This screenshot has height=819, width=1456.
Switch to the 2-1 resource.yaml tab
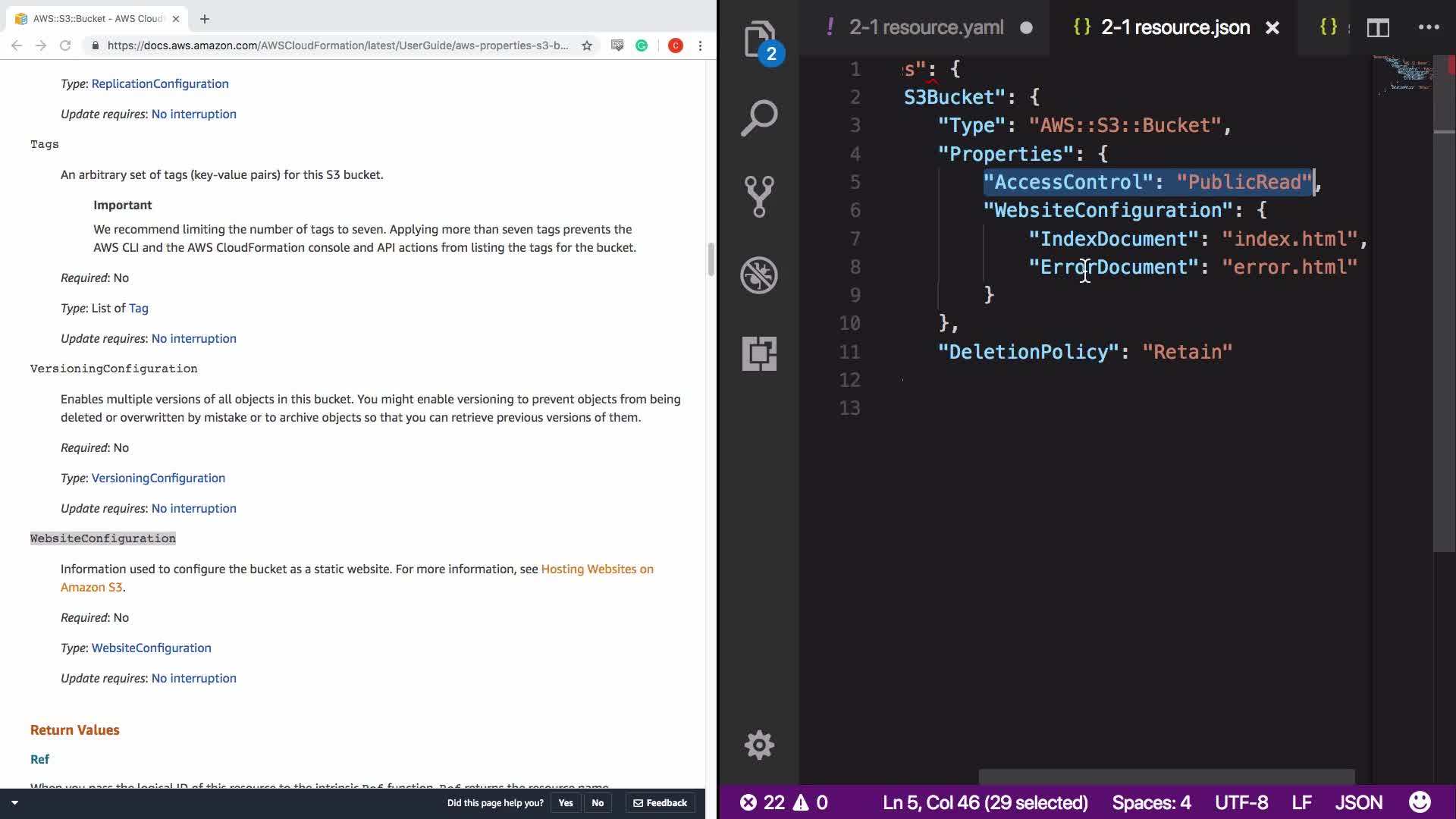pos(926,28)
